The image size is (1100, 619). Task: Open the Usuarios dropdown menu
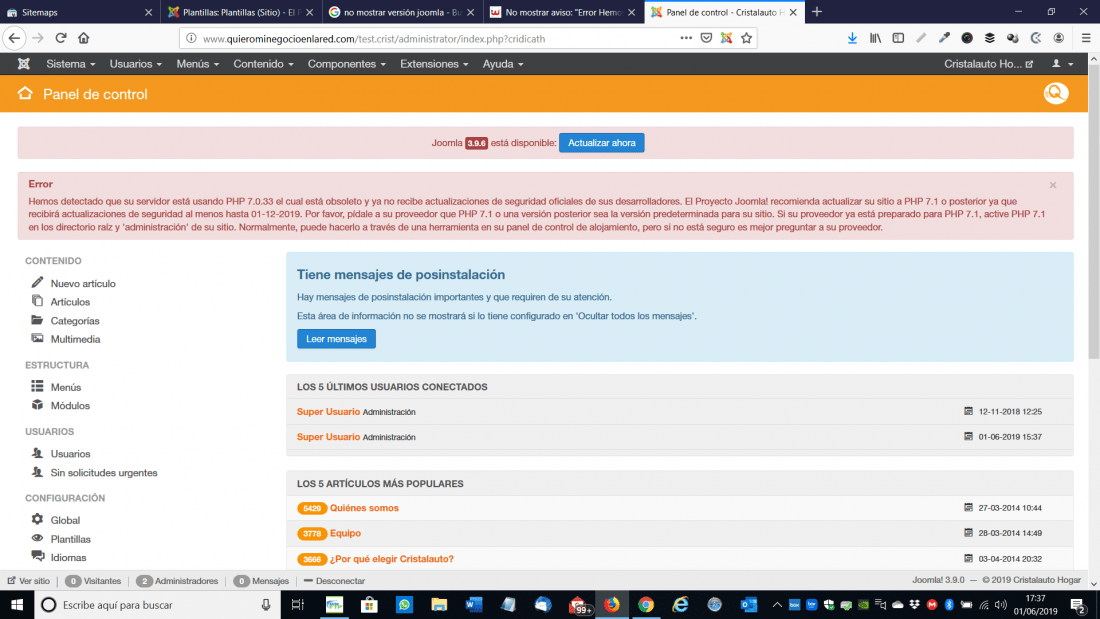coord(135,64)
